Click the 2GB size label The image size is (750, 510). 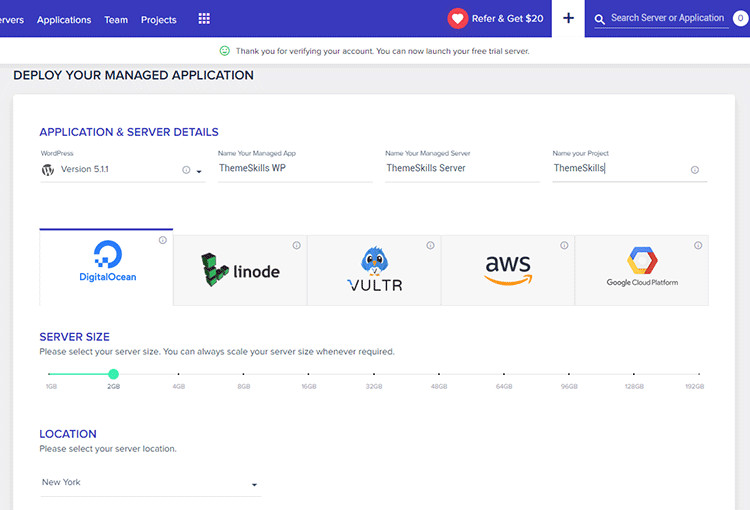113,387
